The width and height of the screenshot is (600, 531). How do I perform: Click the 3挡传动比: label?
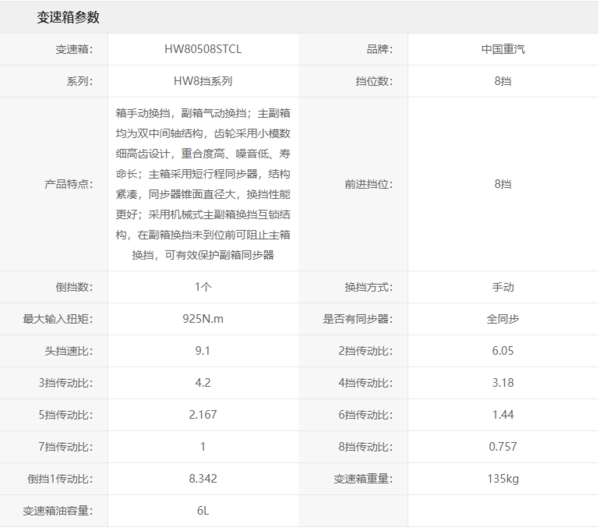pos(65,383)
